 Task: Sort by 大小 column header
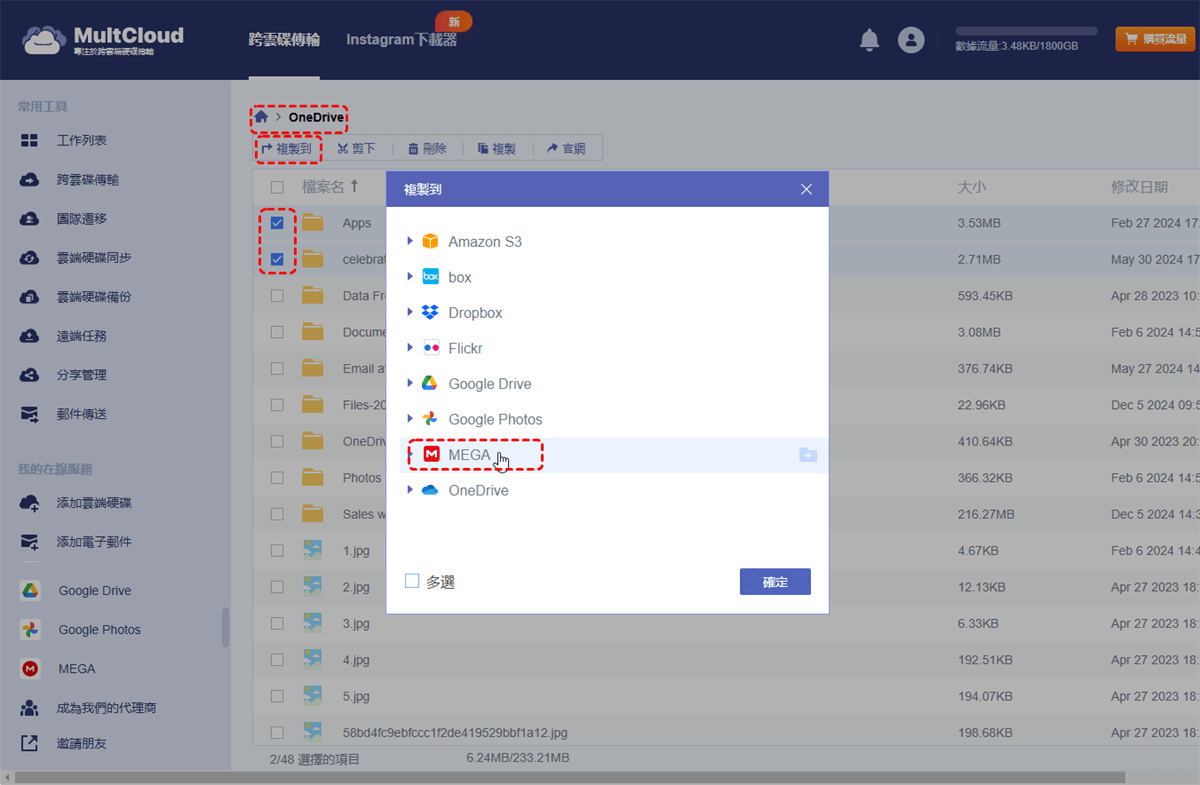point(972,187)
